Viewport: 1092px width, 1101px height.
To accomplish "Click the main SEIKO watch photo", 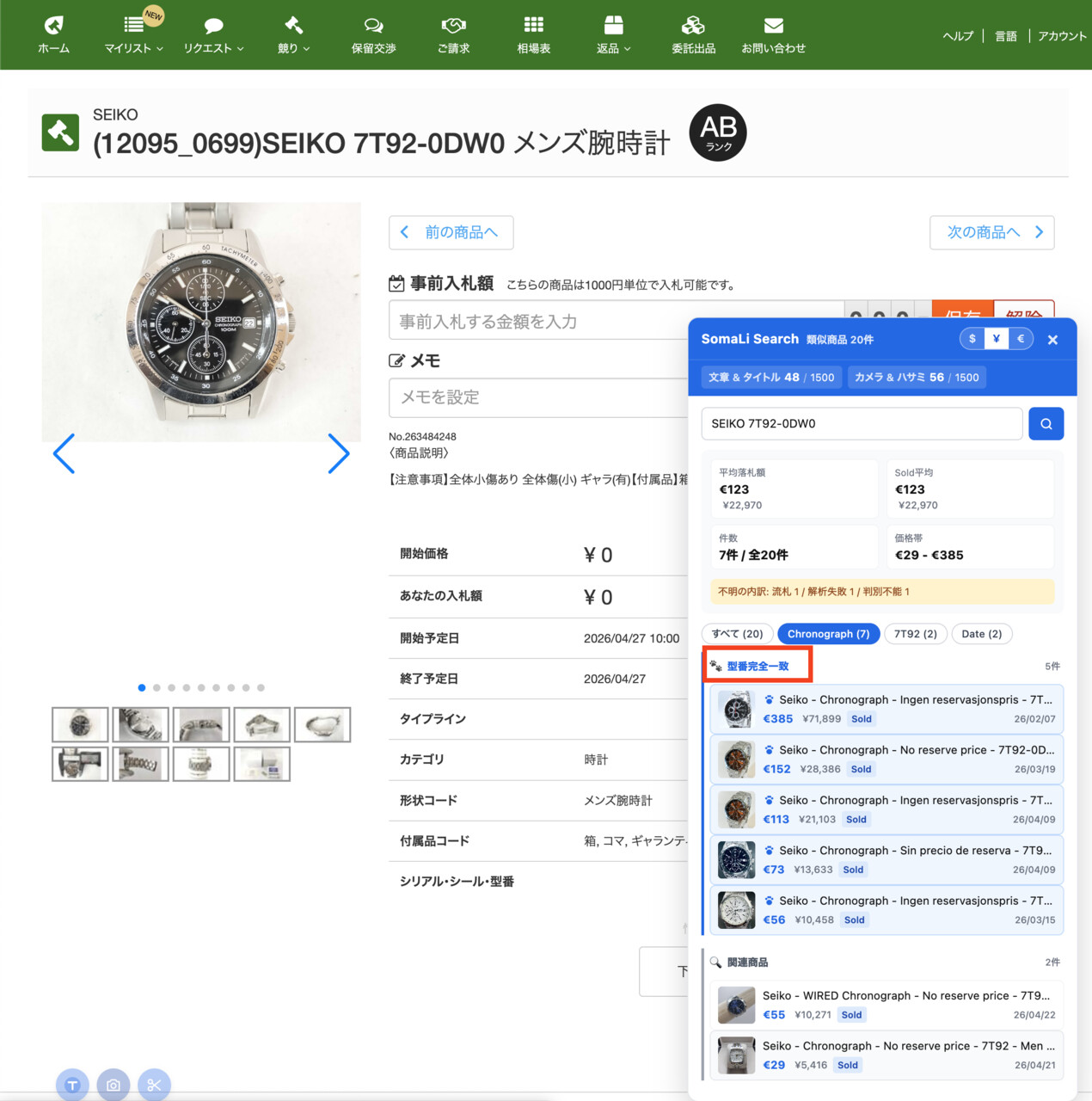I will 201,322.
